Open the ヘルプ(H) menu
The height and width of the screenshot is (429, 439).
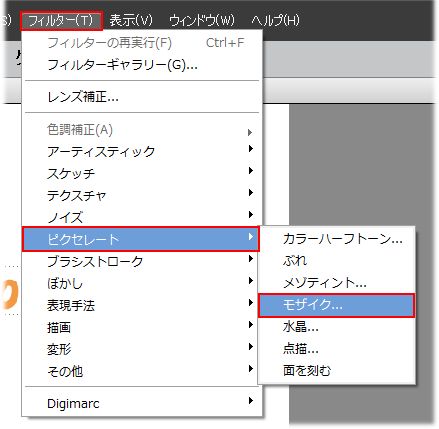pyautogui.click(x=275, y=21)
